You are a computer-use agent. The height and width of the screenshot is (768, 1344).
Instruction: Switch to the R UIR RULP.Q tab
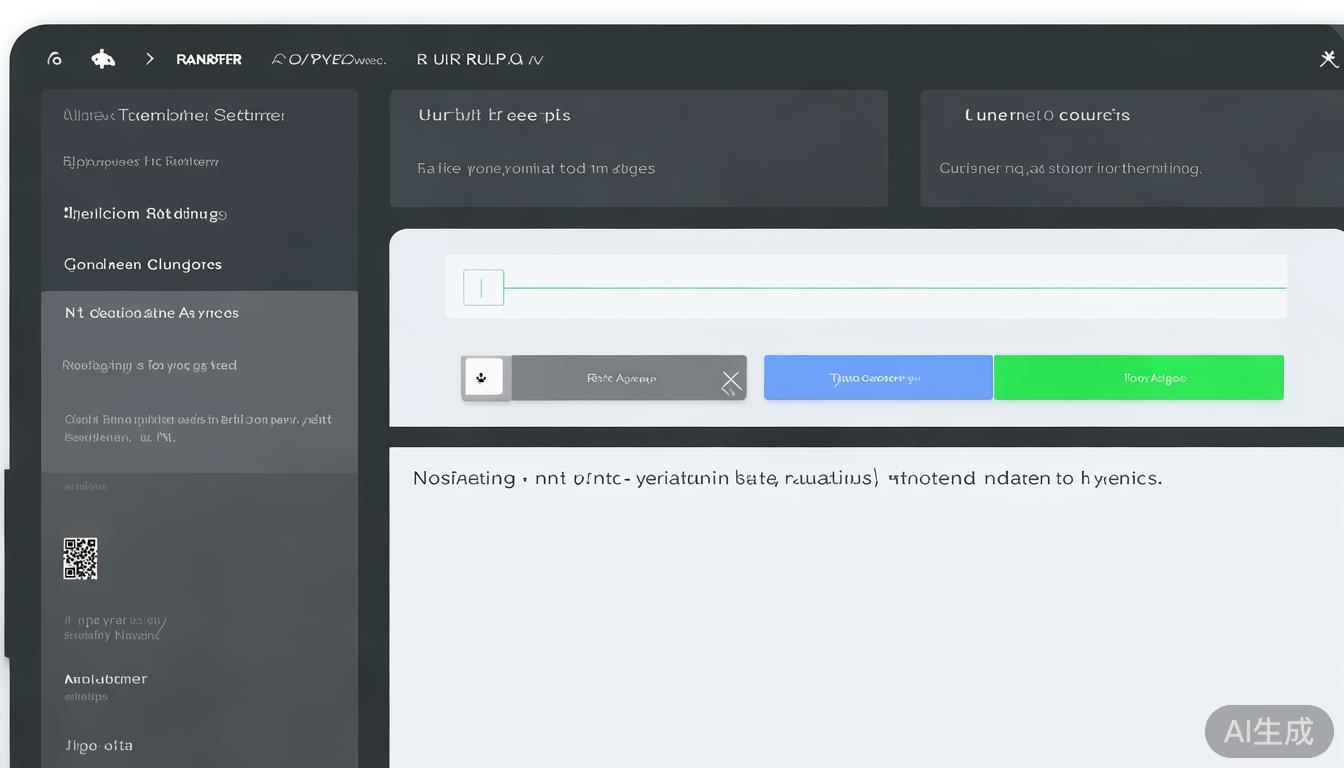pos(479,59)
